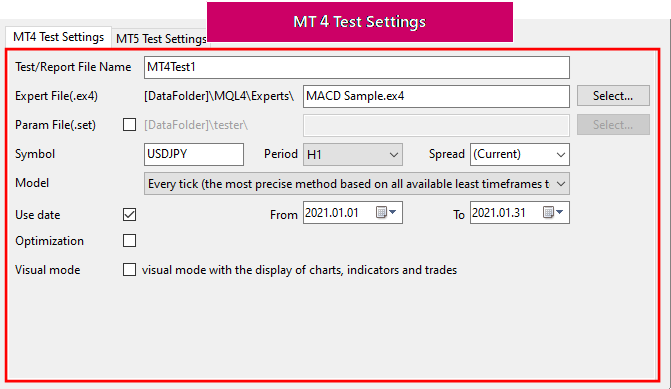Click the From date 2021.01.01 field
This screenshot has width=671, height=389.
353,213
